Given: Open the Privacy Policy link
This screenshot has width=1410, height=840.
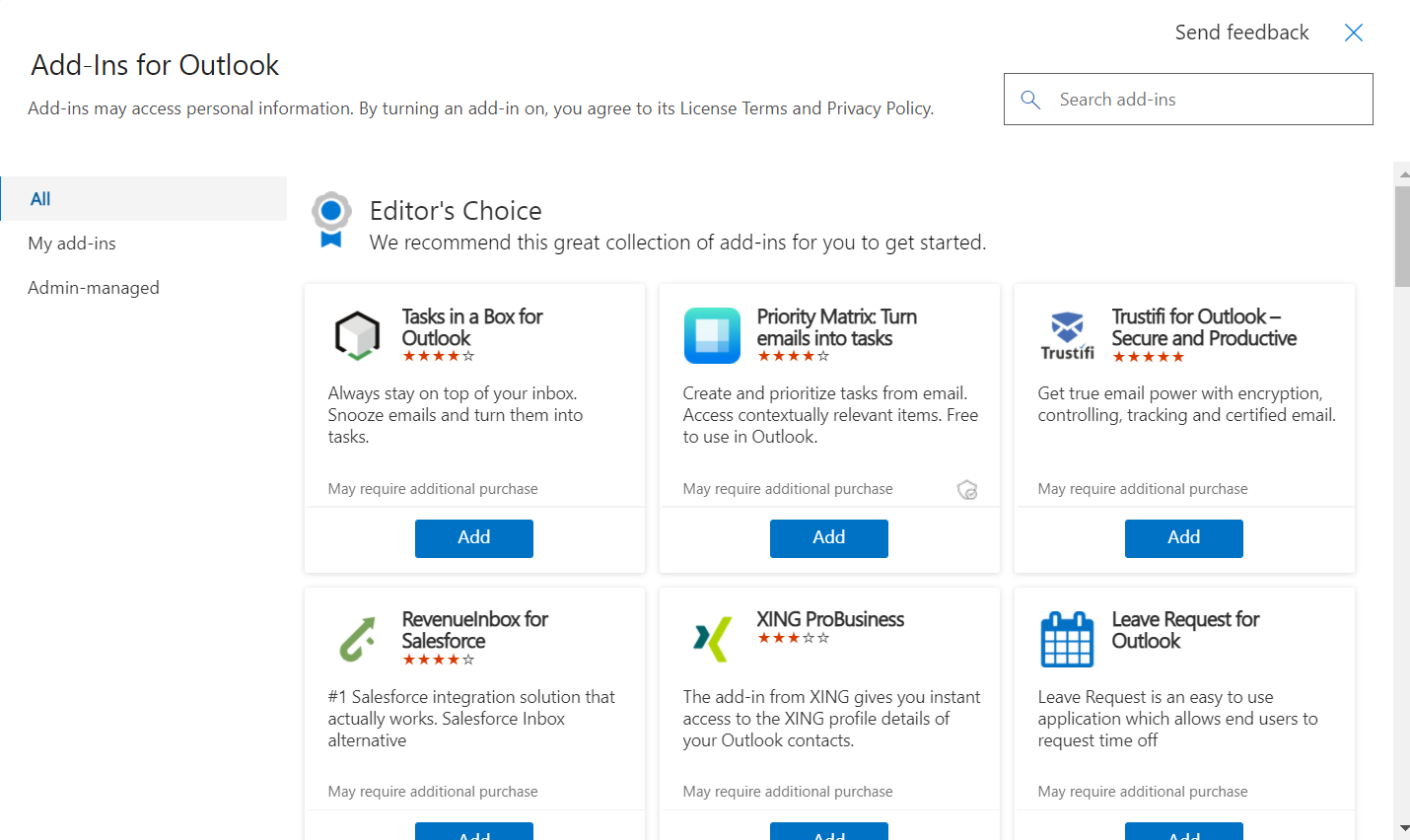Looking at the screenshot, I should [878, 108].
